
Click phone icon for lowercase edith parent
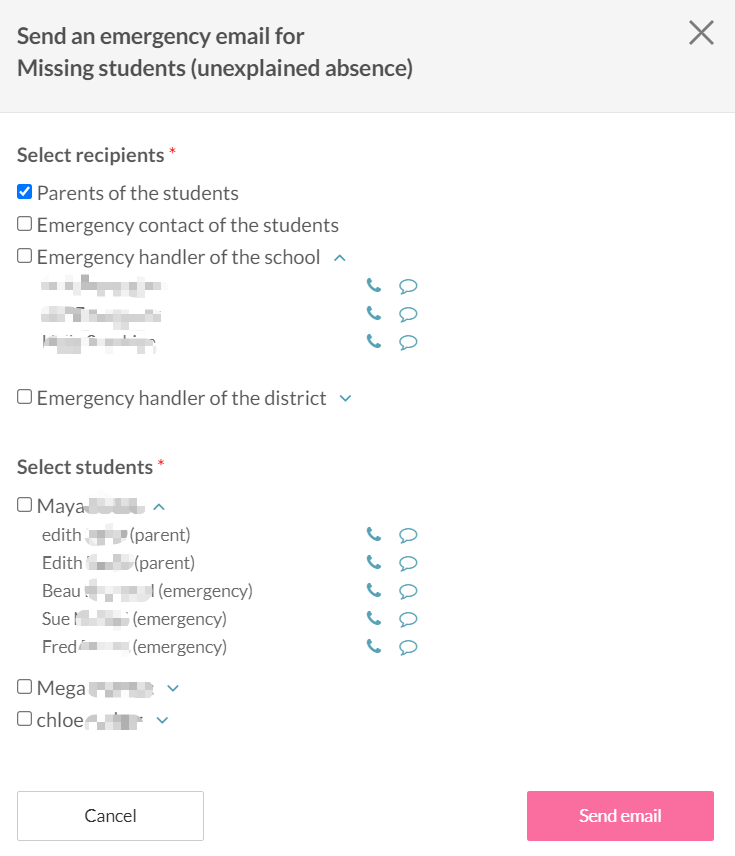coord(374,534)
